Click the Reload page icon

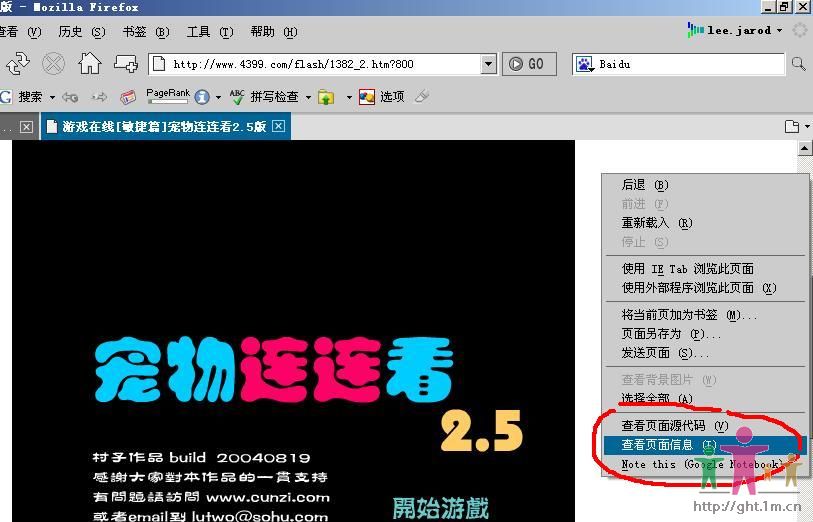pos(18,64)
